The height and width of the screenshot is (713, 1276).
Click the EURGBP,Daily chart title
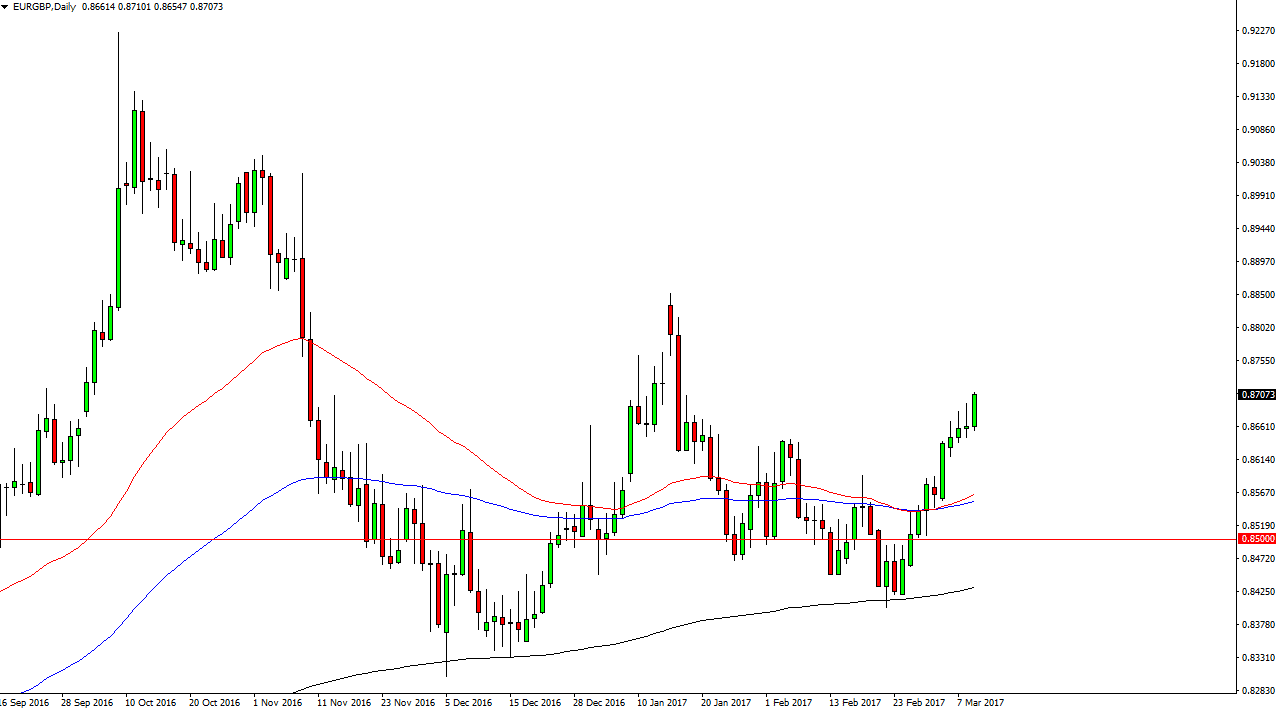pyautogui.click(x=44, y=7)
